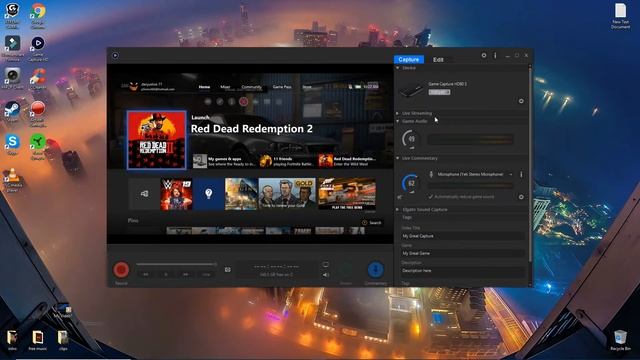Click the blue lightbulb tips tile

point(209,194)
